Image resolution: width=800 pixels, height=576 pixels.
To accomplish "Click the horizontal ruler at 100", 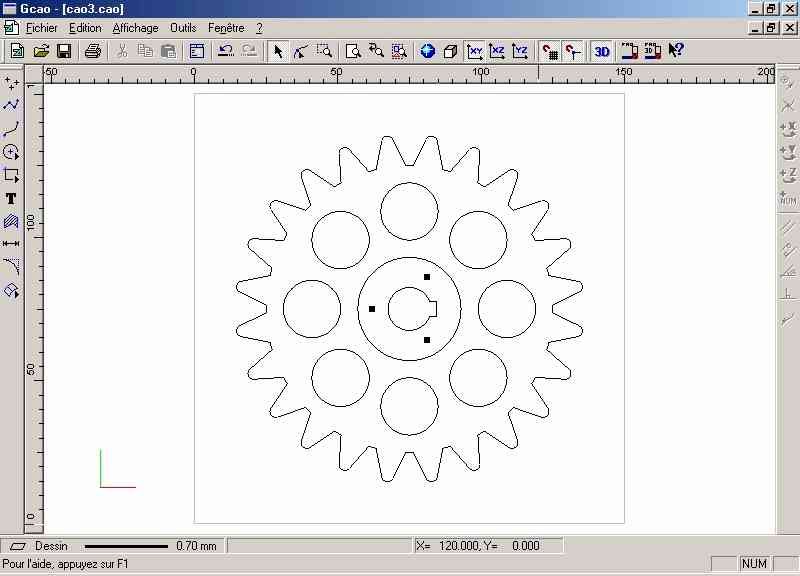I will pos(480,72).
